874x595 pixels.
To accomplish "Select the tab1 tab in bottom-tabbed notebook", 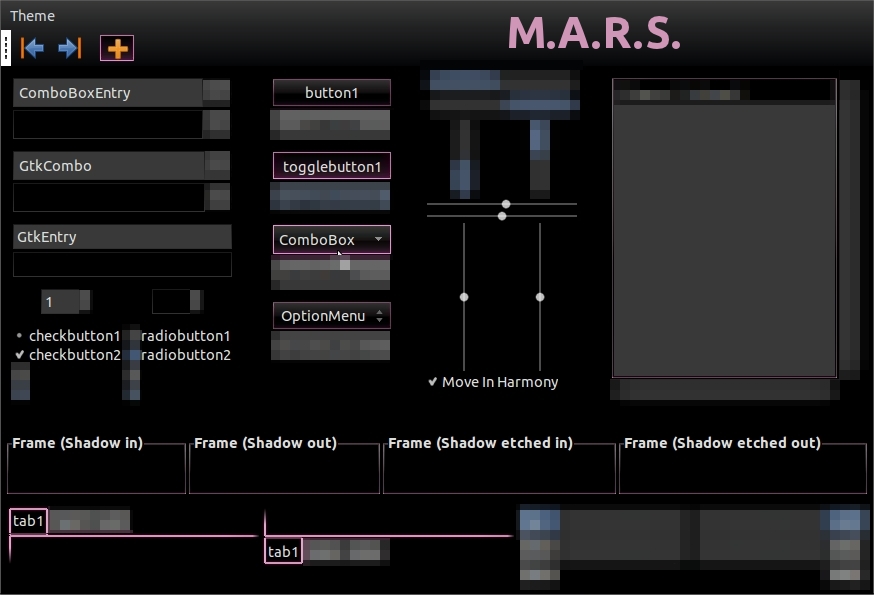I will (283, 552).
